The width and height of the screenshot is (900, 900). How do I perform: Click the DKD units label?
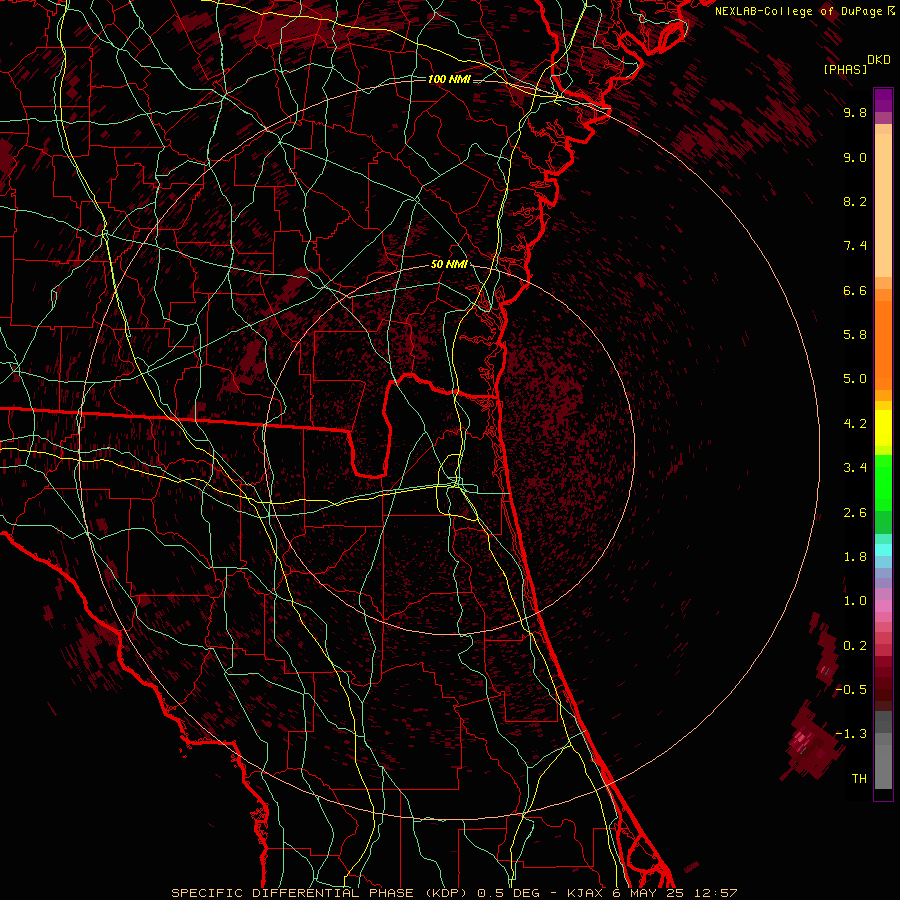[878, 60]
